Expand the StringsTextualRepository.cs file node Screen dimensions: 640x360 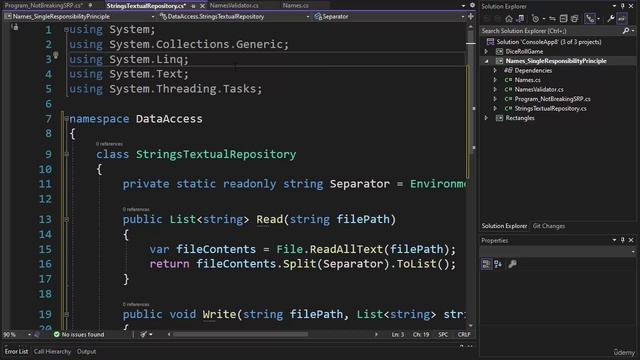[495, 109]
